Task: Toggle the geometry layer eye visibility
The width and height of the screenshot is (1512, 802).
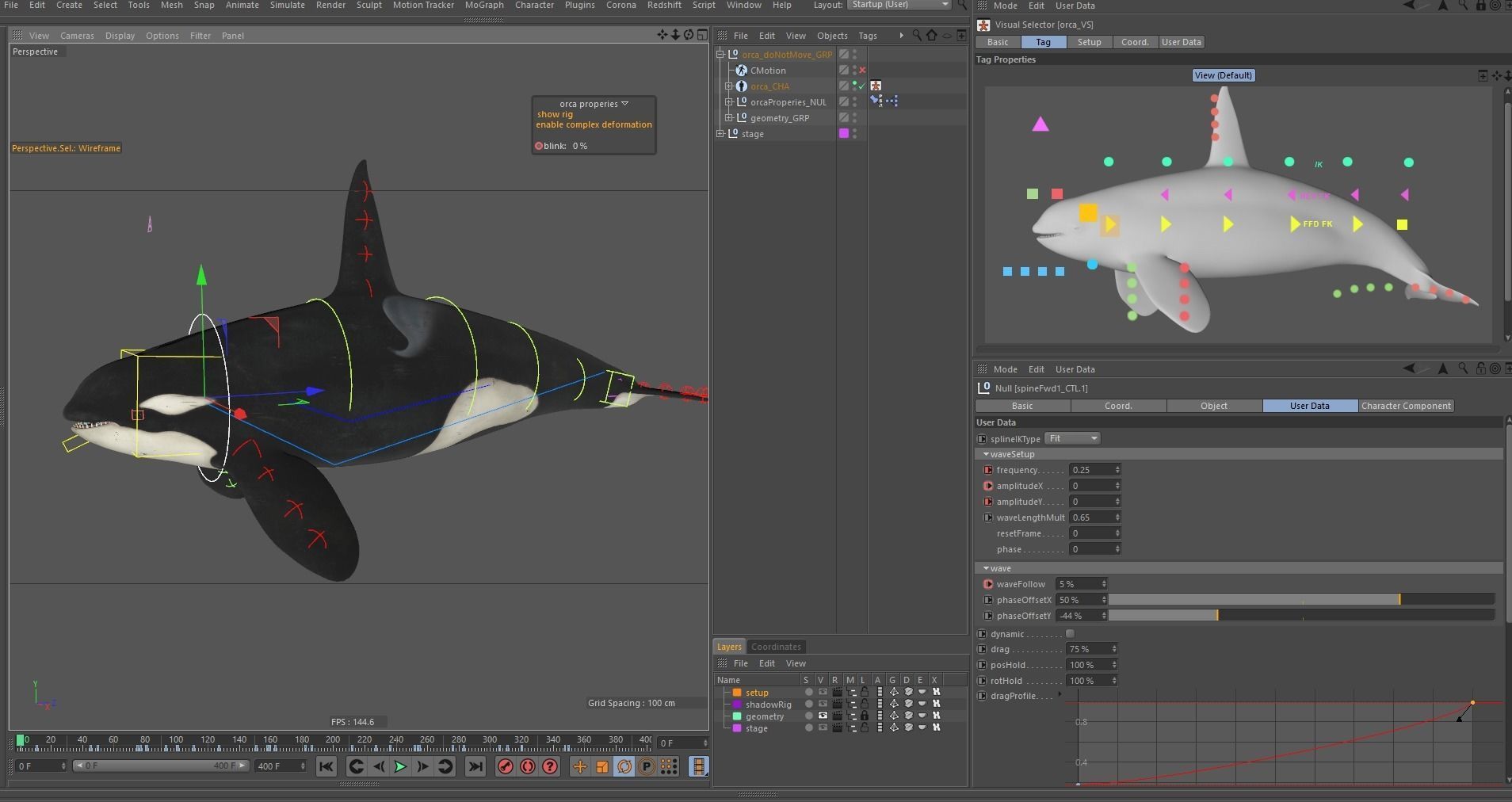Action: [x=823, y=716]
